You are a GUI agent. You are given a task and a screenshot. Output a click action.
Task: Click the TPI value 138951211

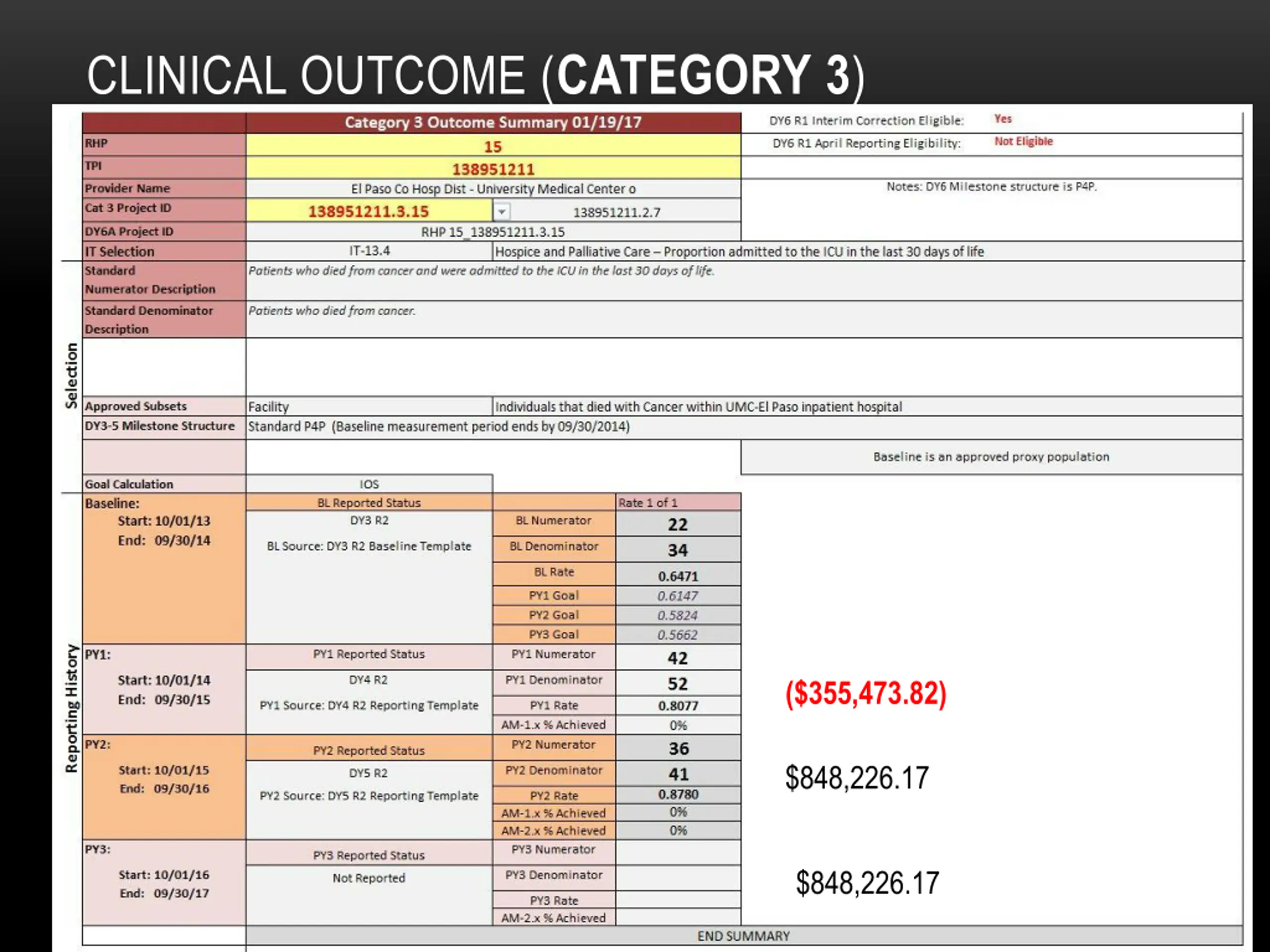(x=493, y=169)
